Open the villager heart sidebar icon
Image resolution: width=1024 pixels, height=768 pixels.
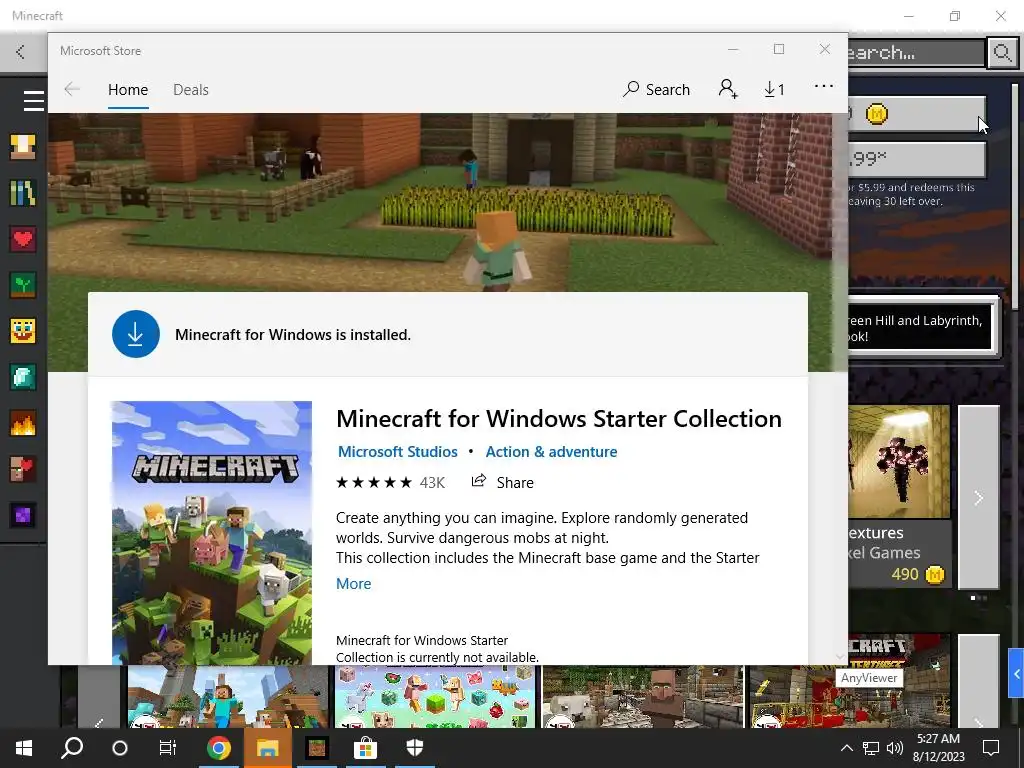23,470
